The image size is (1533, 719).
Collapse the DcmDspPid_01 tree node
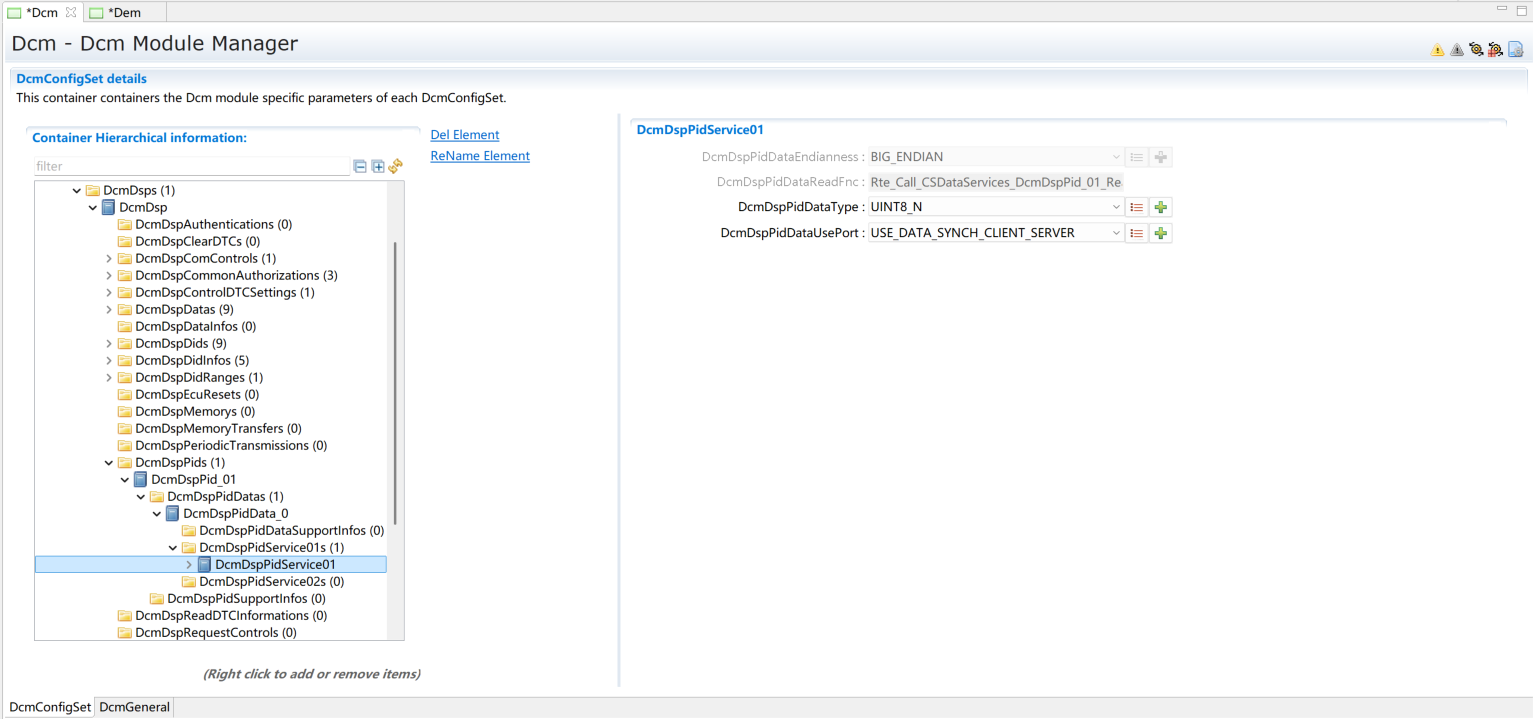point(125,480)
